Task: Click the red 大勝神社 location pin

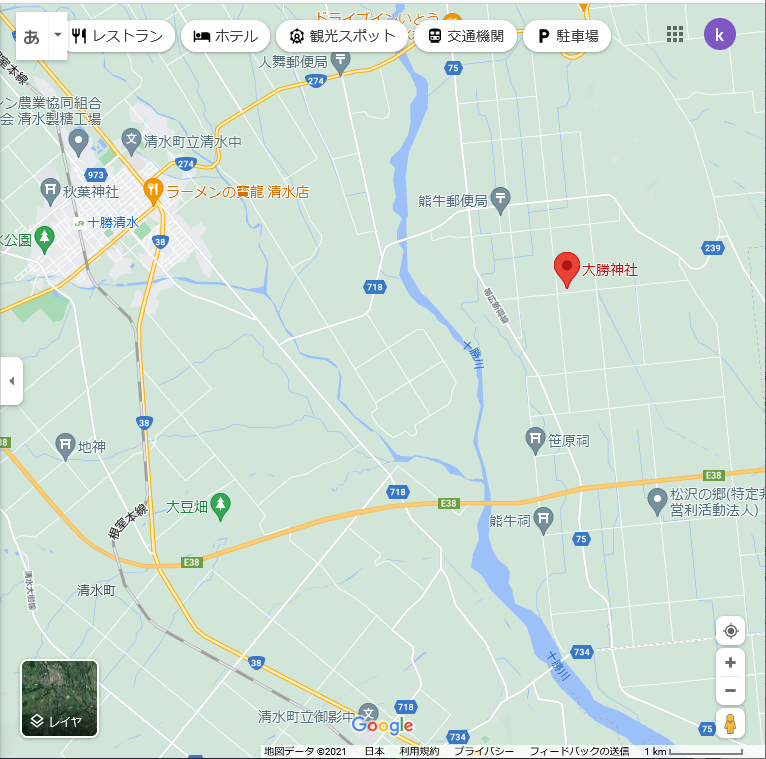Action: tap(567, 270)
